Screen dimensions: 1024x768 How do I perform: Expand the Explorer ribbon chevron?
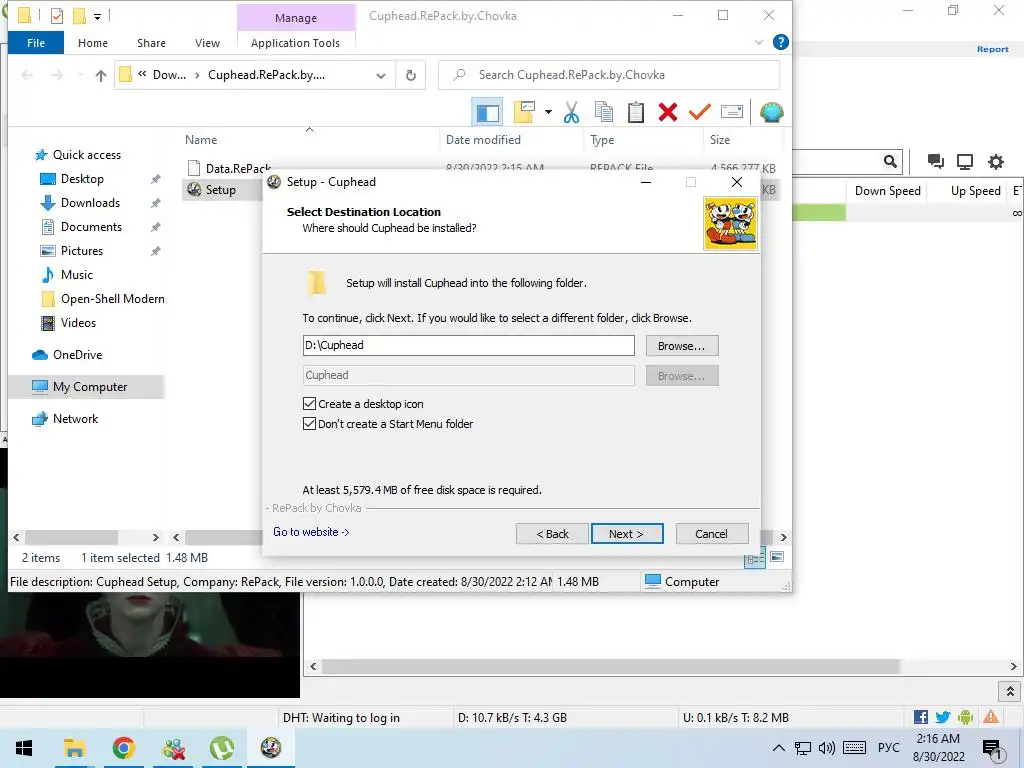pyautogui.click(x=759, y=42)
